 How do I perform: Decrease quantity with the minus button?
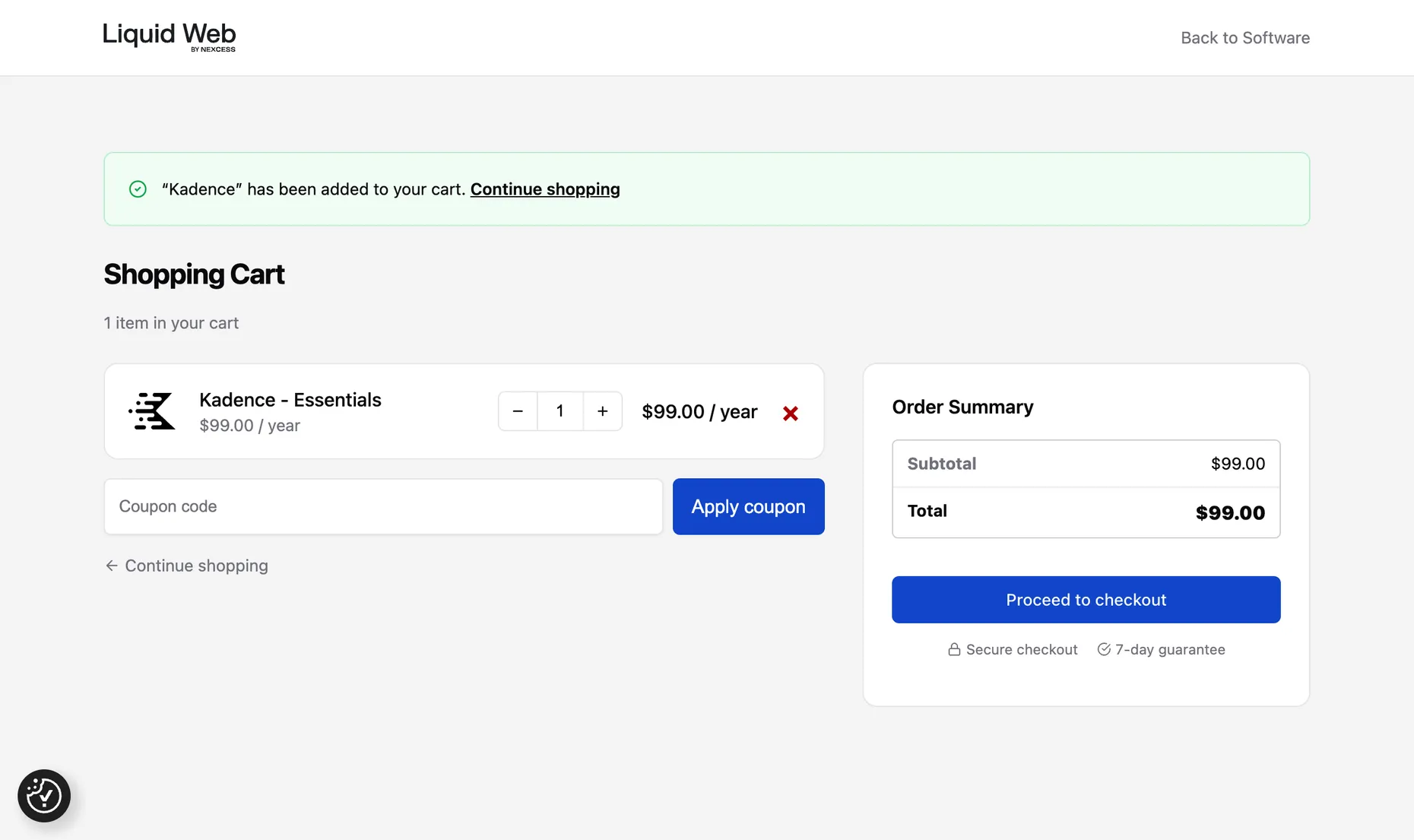(518, 411)
